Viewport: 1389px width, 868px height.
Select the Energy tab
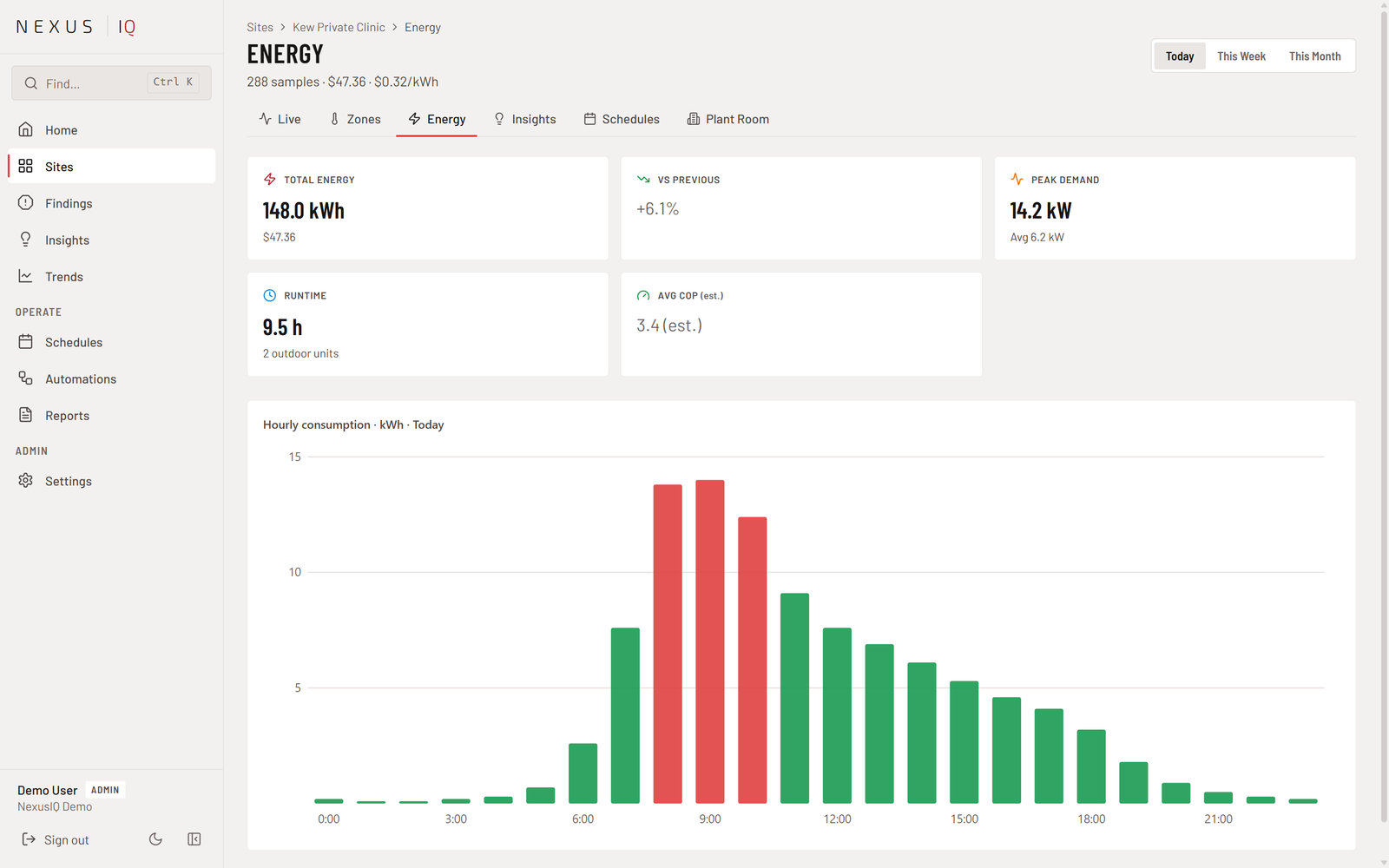click(x=437, y=120)
